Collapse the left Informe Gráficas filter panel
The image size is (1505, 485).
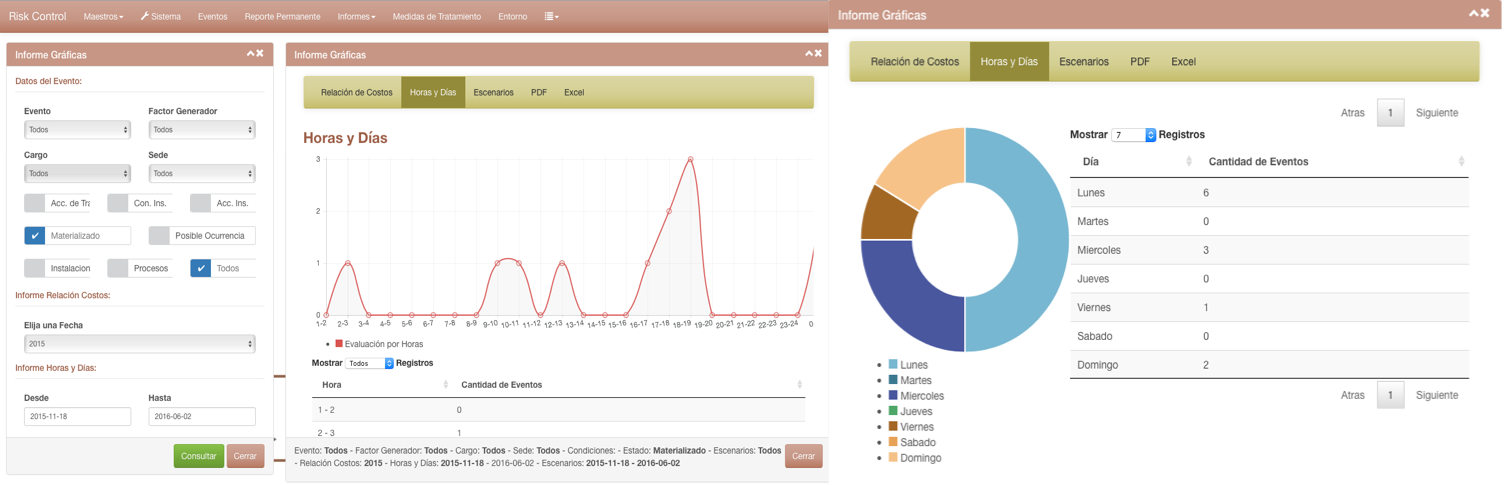250,54
